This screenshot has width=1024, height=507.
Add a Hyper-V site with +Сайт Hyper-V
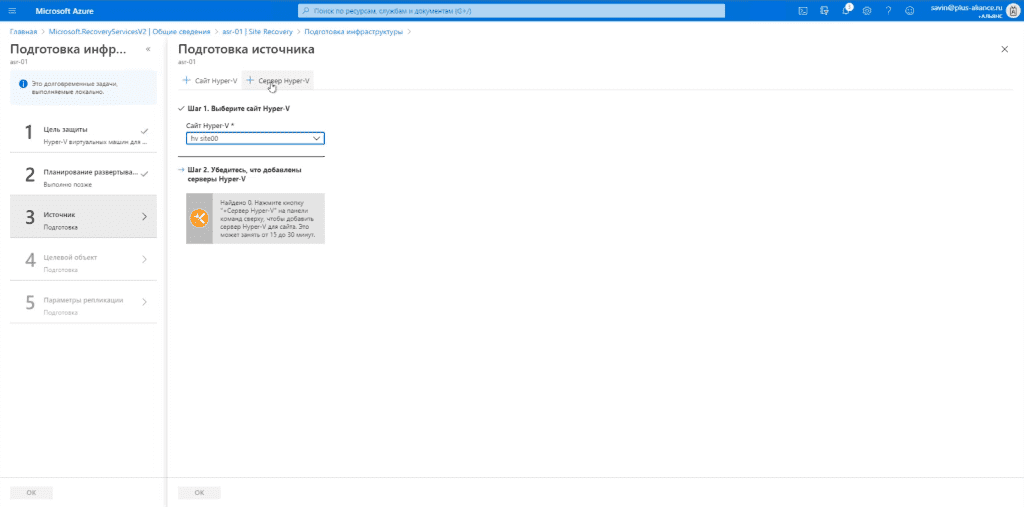click(210, 80)
